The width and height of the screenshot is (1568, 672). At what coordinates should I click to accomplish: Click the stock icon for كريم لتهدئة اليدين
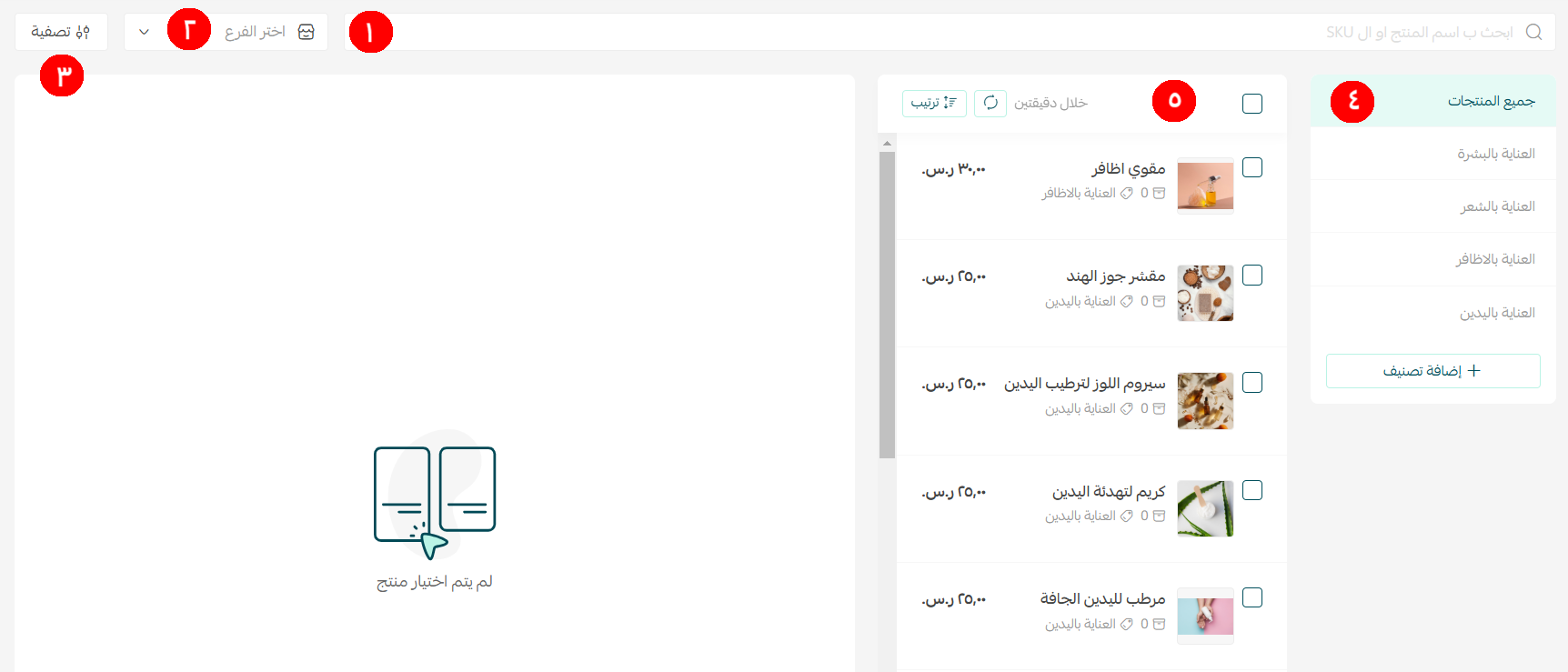click(1159, 516)
